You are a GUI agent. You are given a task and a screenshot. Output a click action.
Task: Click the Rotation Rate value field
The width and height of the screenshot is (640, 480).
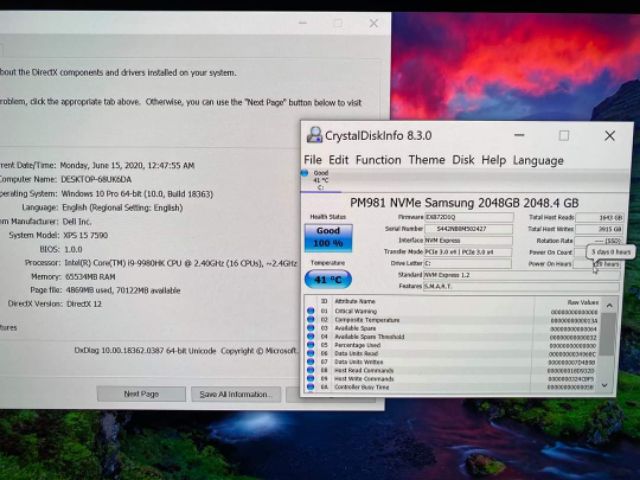[598, 241]
